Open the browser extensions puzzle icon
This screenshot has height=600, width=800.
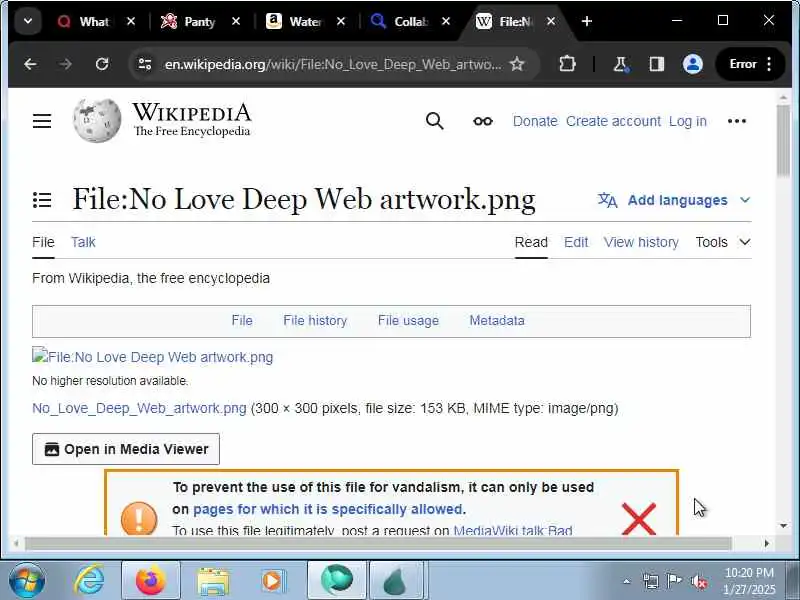(x=567, y=64)
